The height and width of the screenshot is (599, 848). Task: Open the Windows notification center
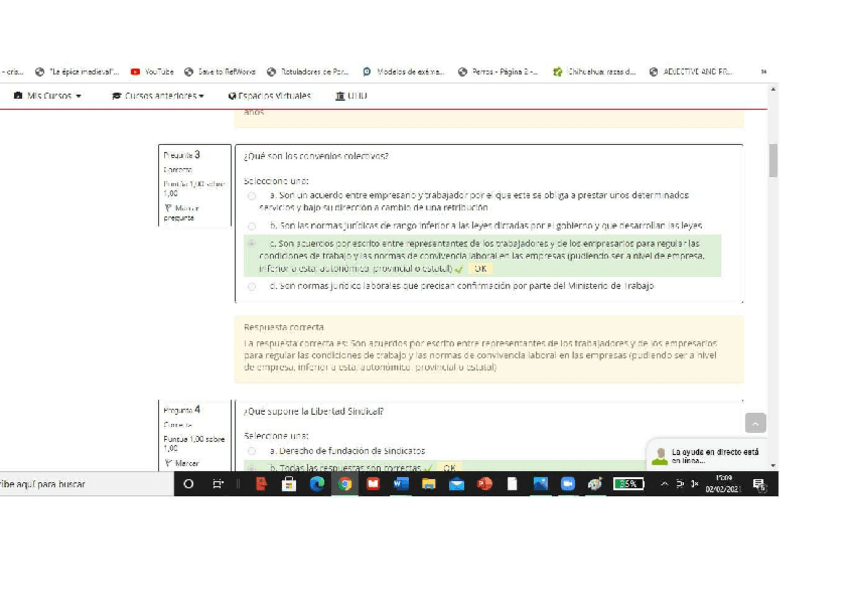point(759,485)
